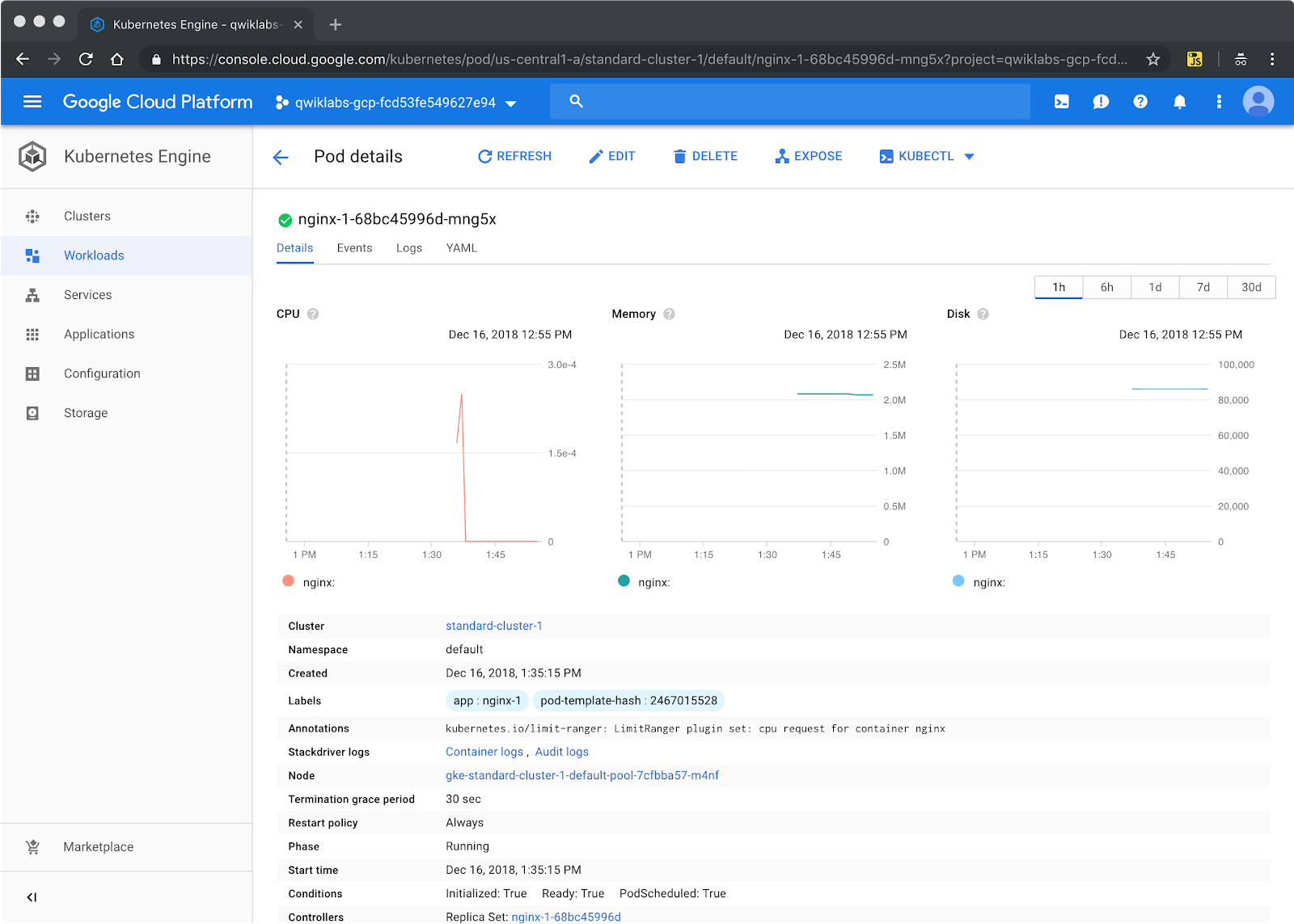Click the Clusters sidebar icon

tap(32, 216)
